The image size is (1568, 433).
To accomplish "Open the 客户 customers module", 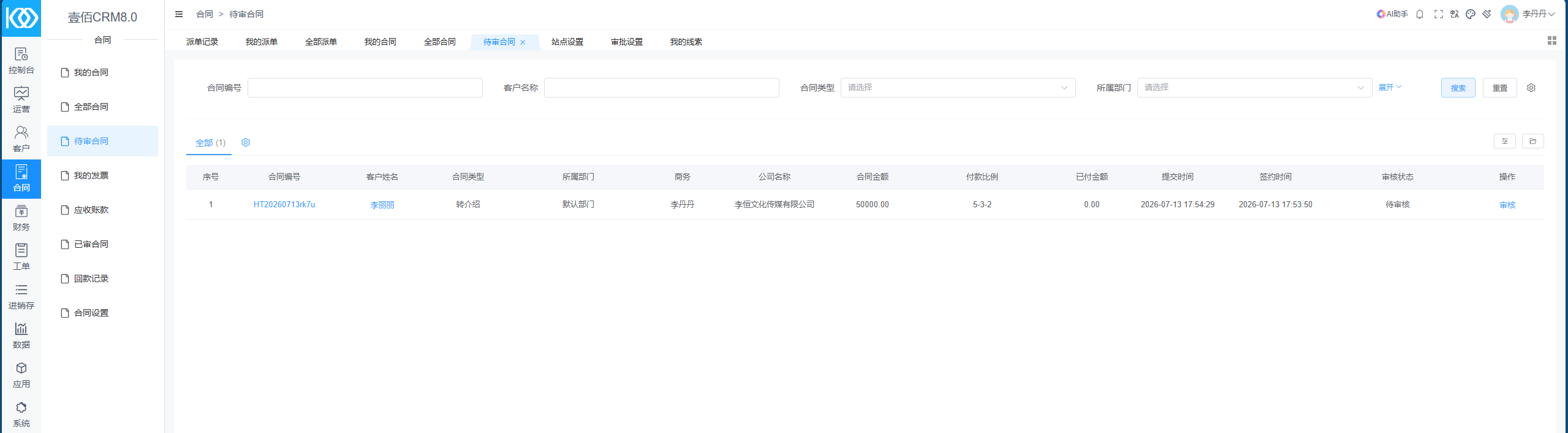I will pos(21,140).
